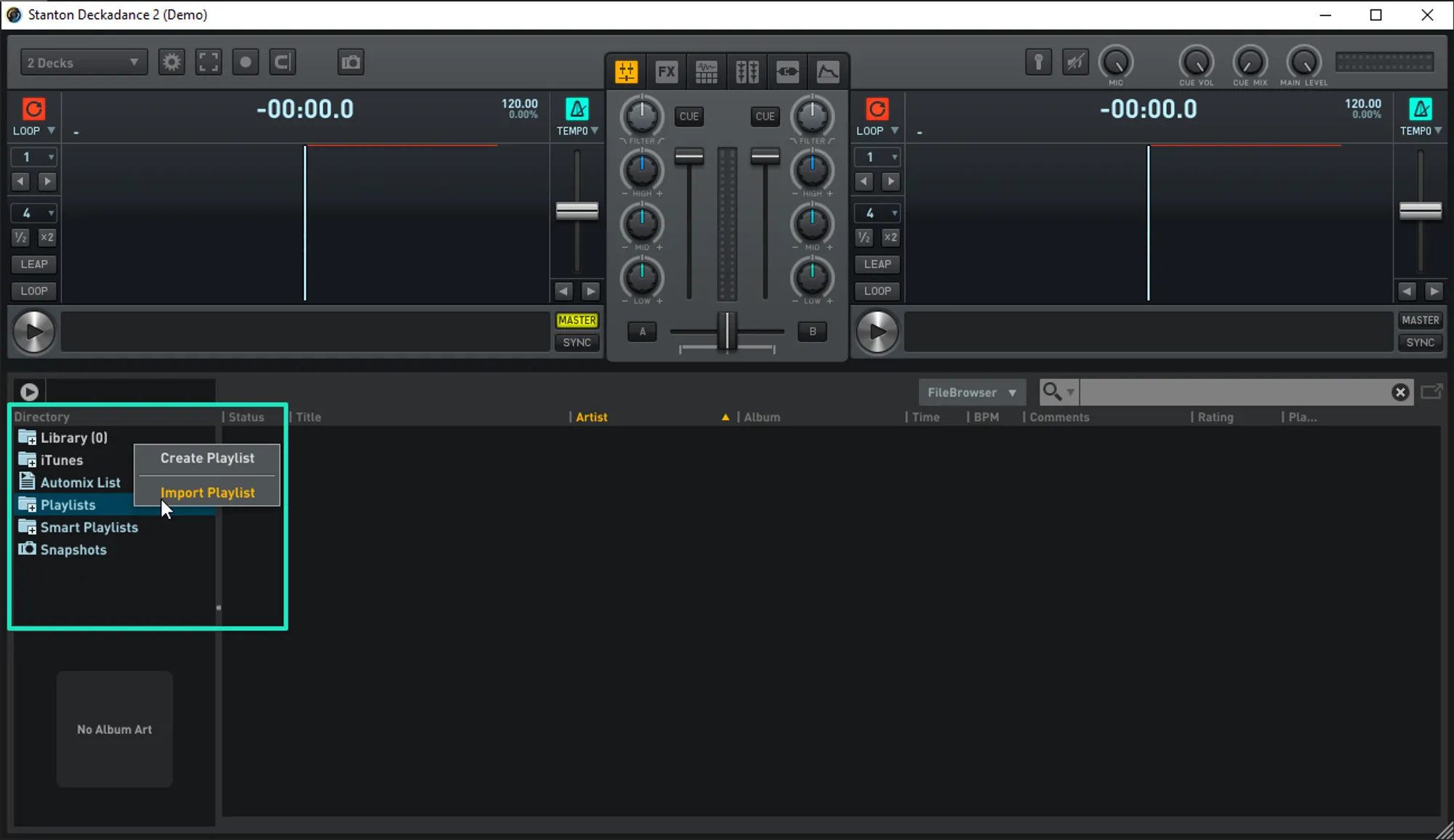The image size is (1454, 840).
Task: Choose Create Playlist from context menu
Action: pos(207,459)
